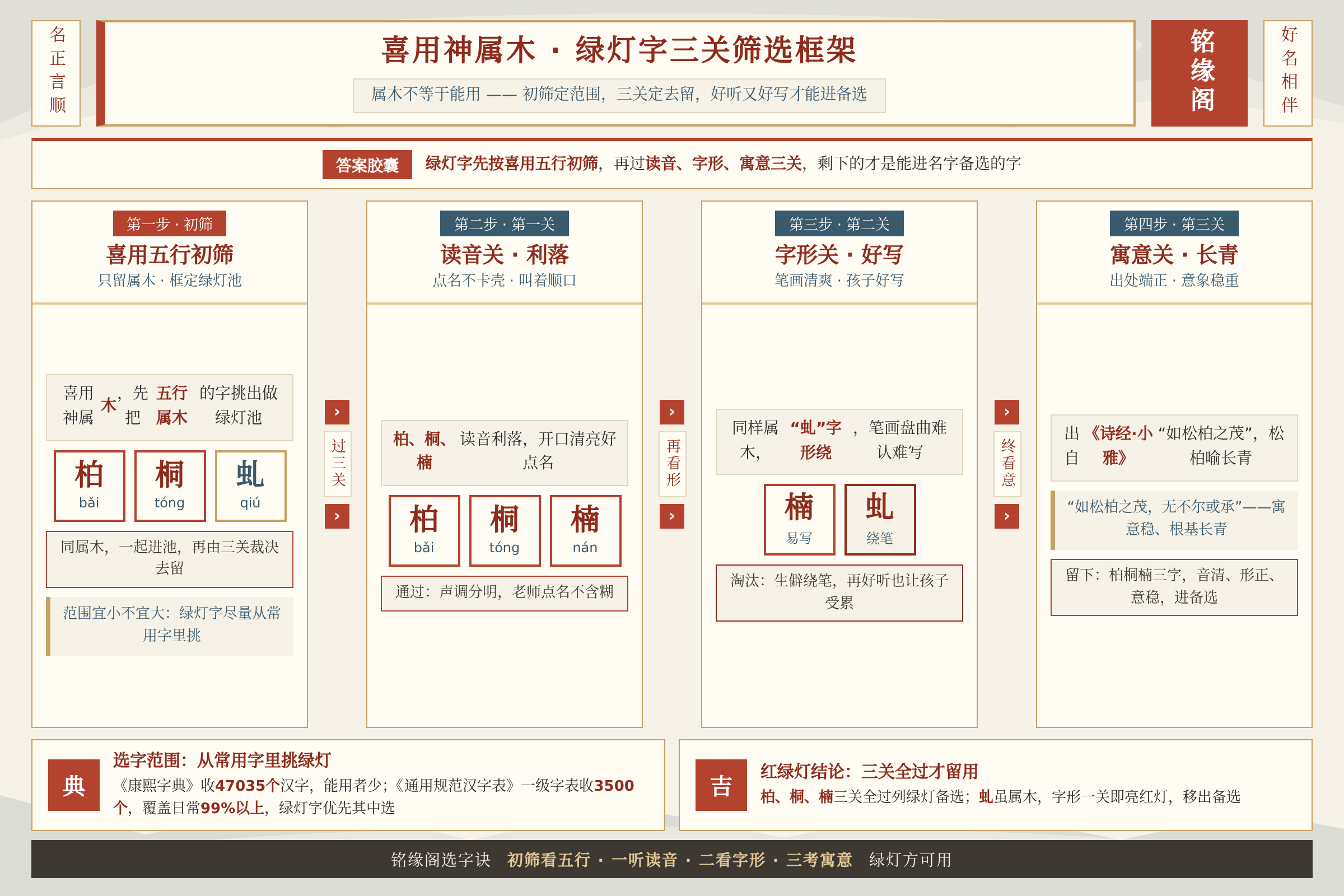Click the heading 字形关 · 好写

tap(839, 255)
